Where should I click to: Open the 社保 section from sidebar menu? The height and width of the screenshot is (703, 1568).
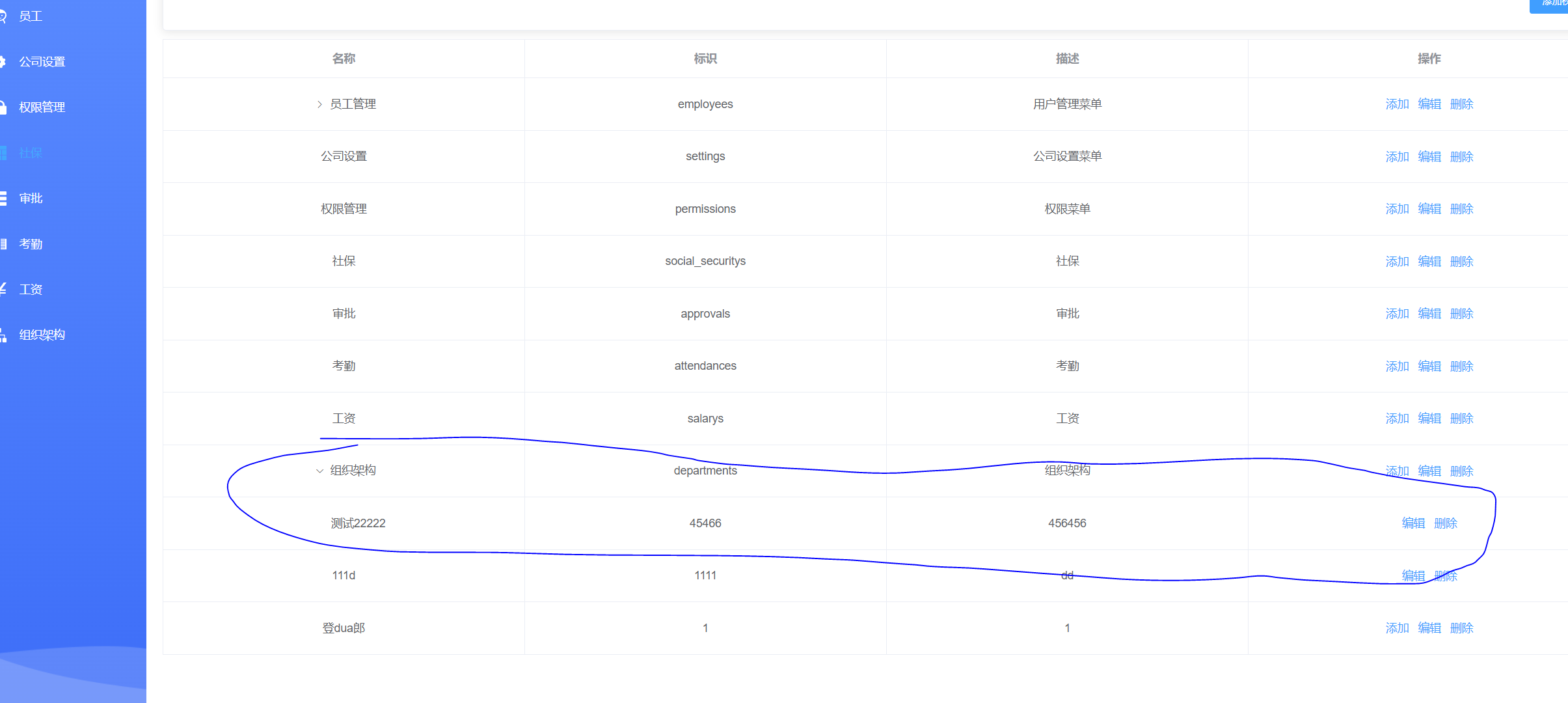click(29, 152)
